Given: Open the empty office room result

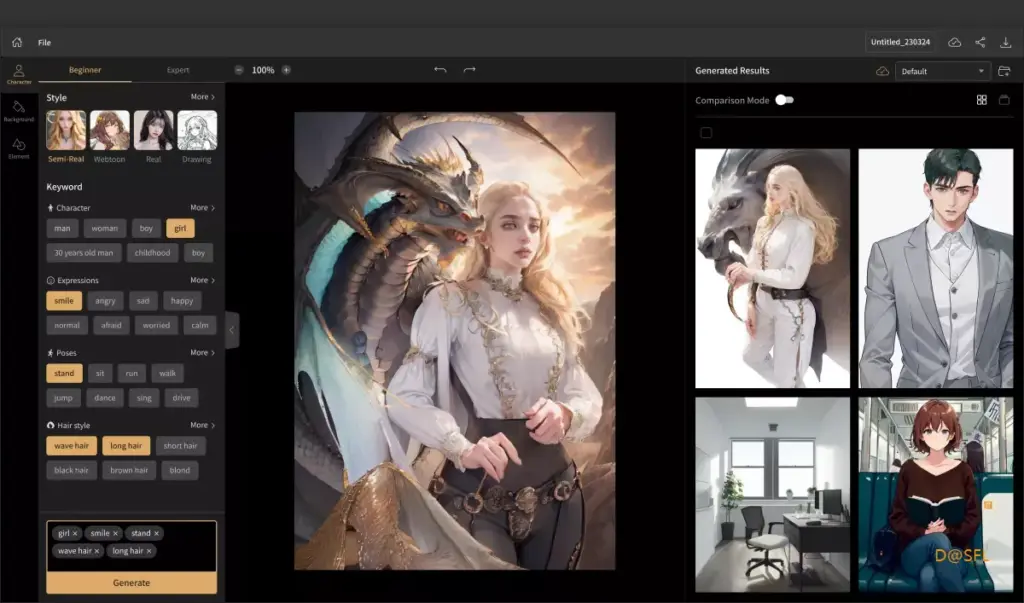Looking at the screenshot, I should [773, 495].
